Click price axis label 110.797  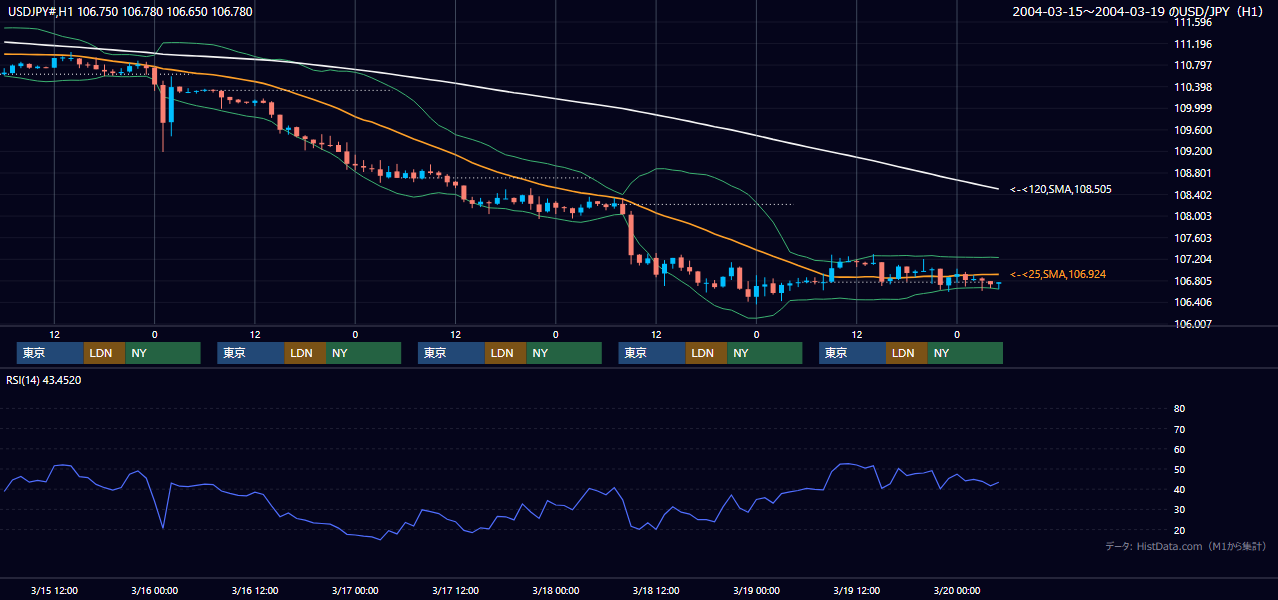1193,65
